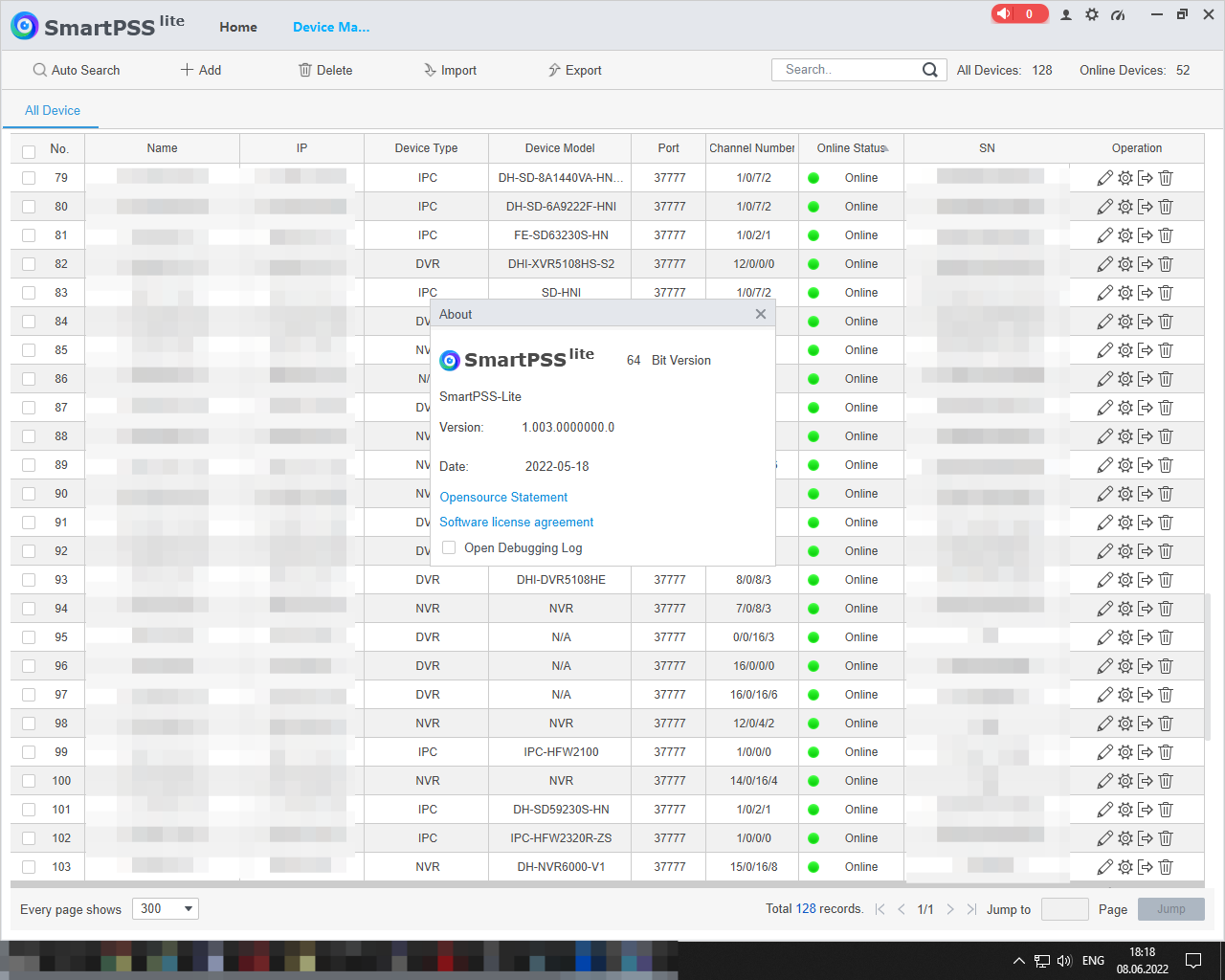Open device config gear for row 80

pyautogui.click(x=1125, y=207)
